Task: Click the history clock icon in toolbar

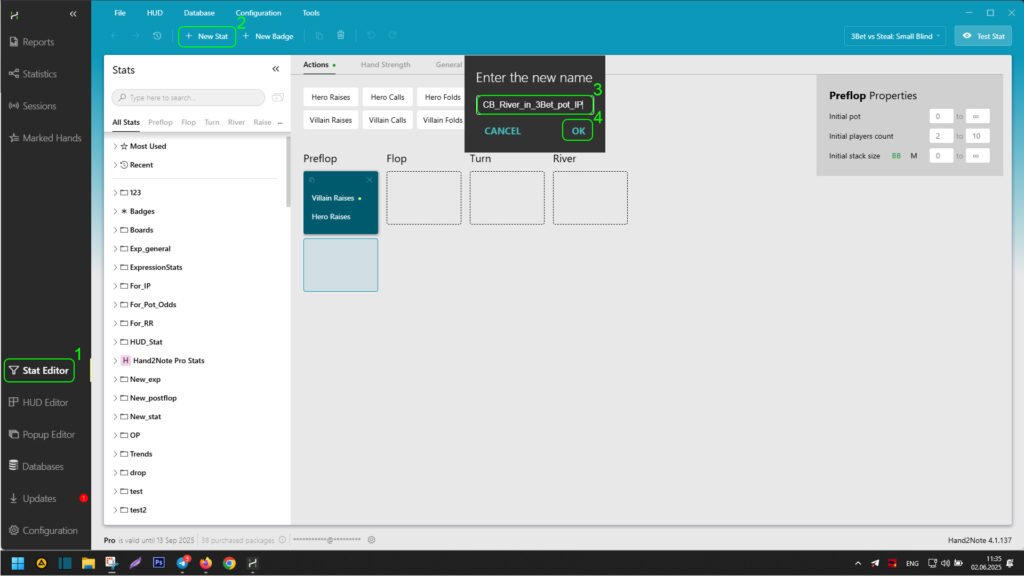Action: [157, 36]
